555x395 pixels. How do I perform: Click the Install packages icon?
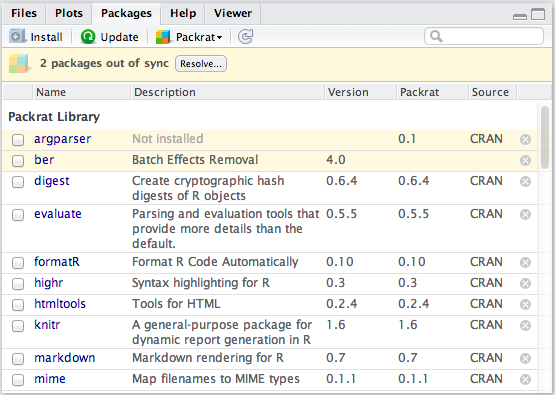pos(17,36)
